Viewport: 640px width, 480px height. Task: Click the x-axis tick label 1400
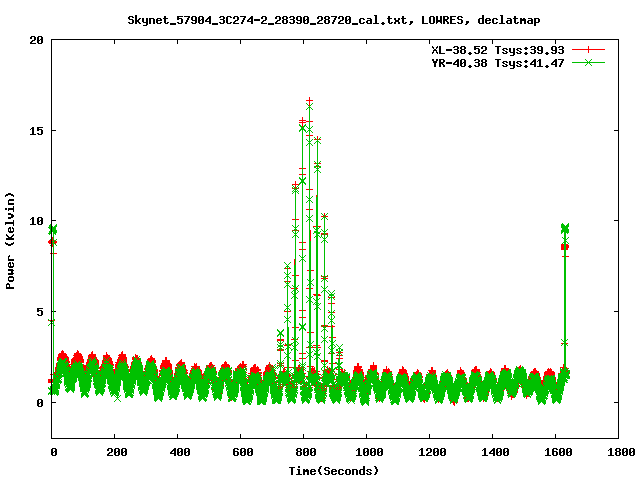495,452
